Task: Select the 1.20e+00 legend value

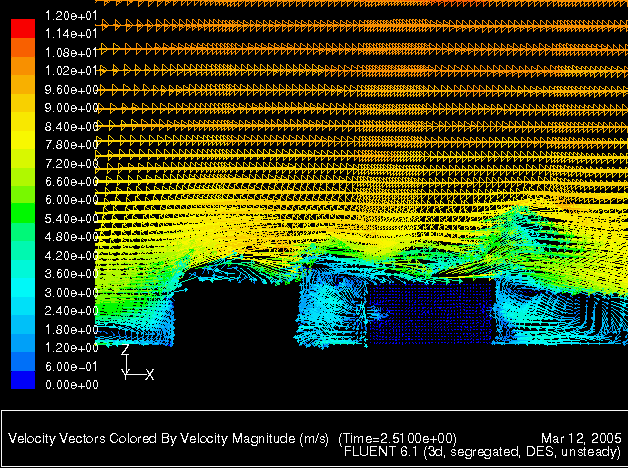Action: [71, 347]
